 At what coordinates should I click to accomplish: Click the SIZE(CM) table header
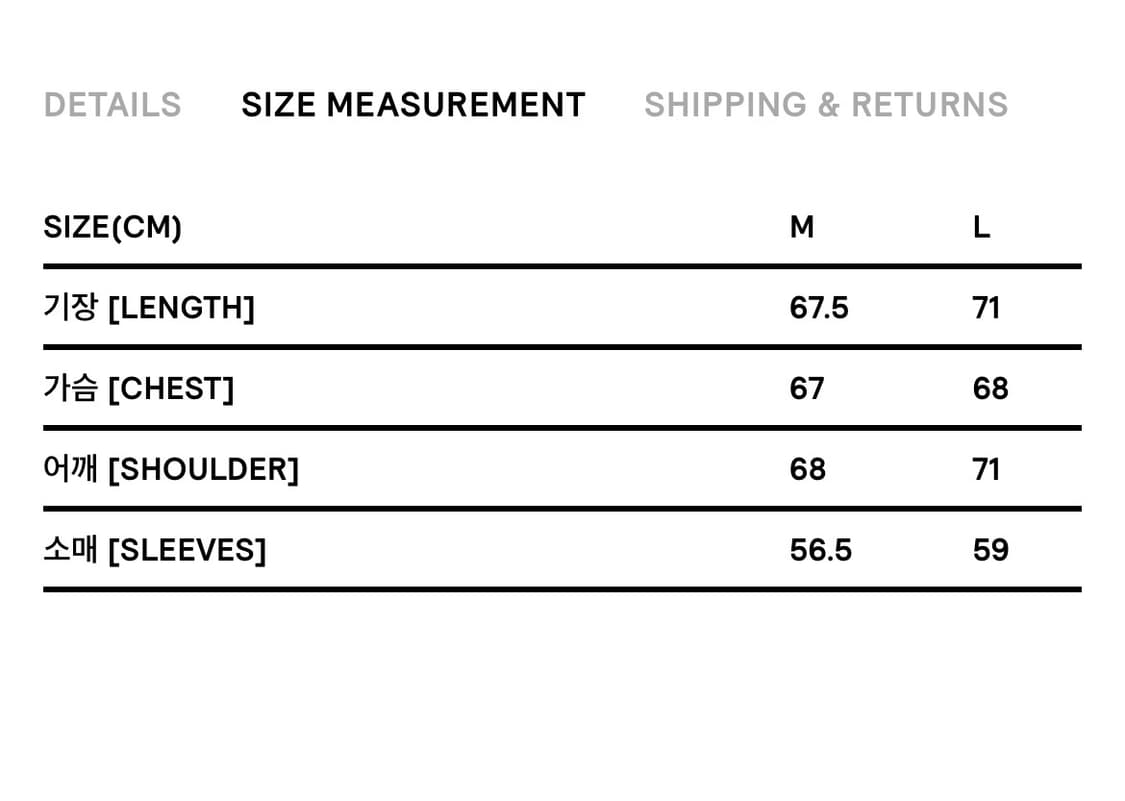[x=113, y=228]
